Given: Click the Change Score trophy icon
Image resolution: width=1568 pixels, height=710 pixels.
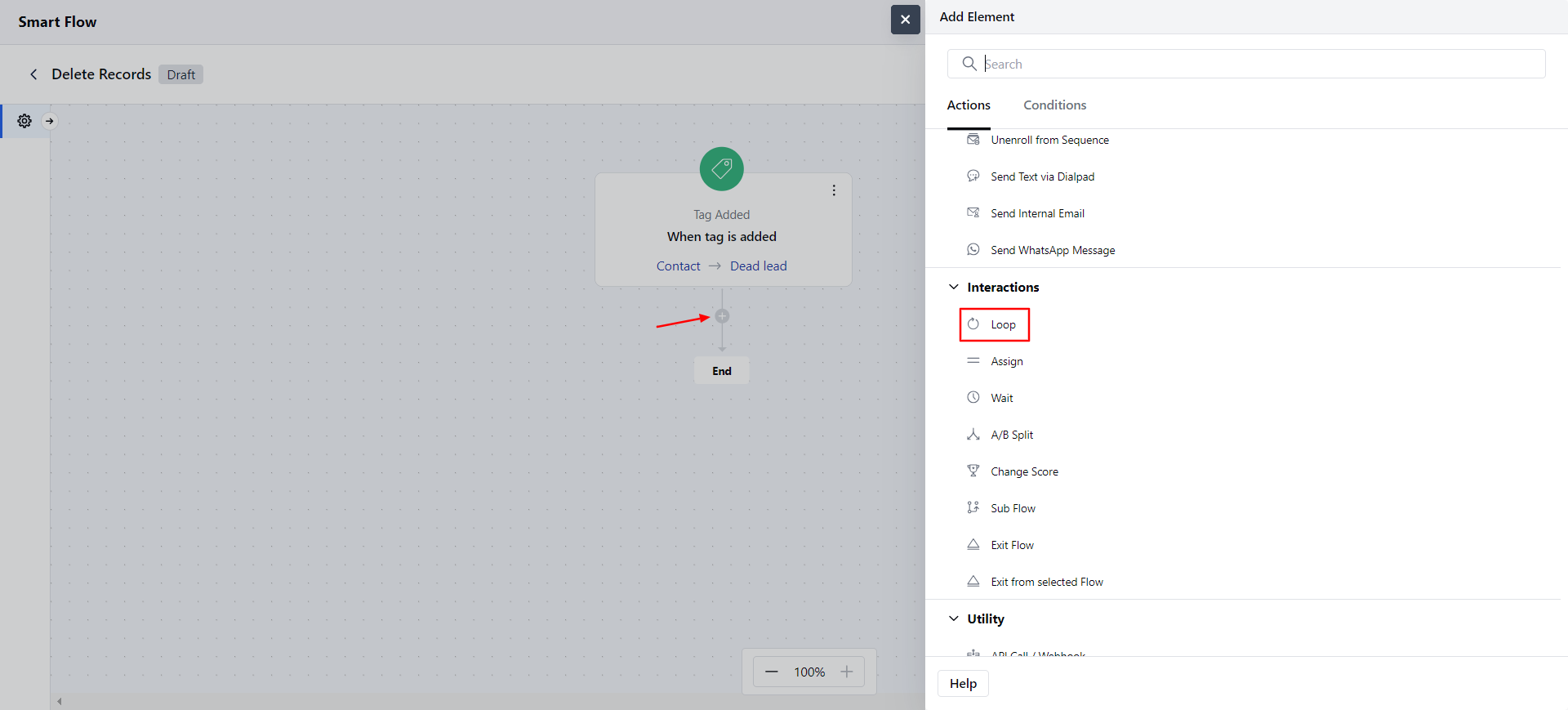Looking at the screenshot, I should pyautogui.click(x=973, y=471).
